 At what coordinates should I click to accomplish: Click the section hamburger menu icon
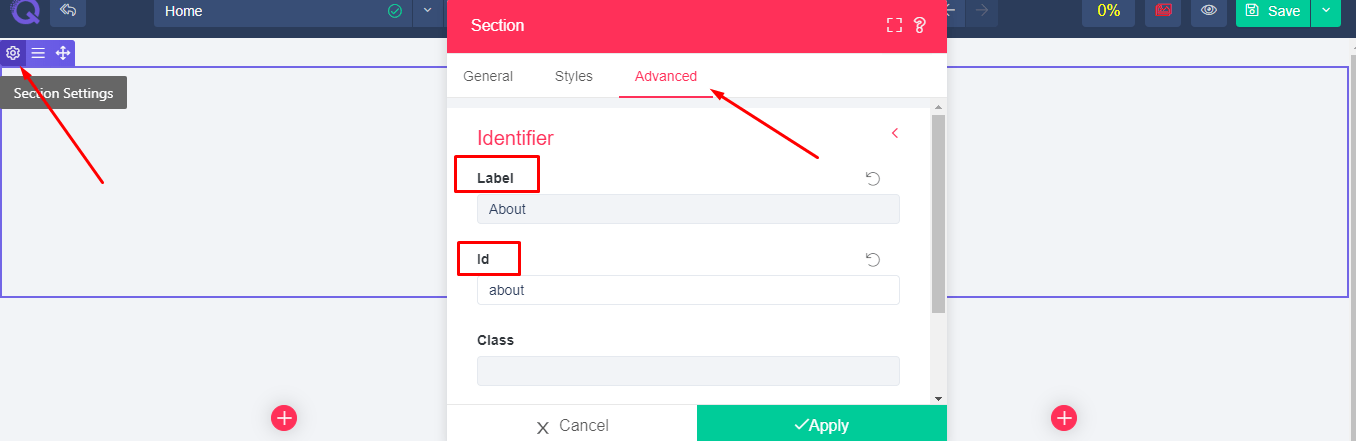[x=38, y=53]
